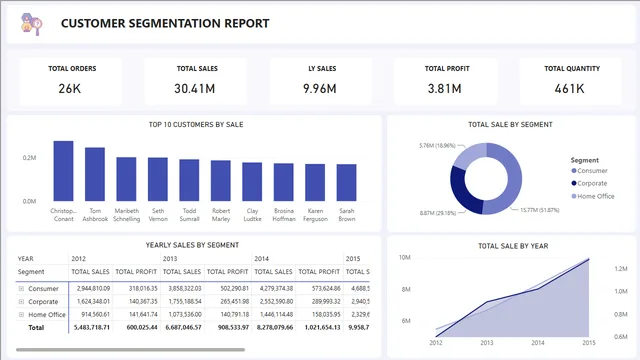Expand the Consumer segment row
The width and height of the screenshot is (640, 360).
(21, 289)
